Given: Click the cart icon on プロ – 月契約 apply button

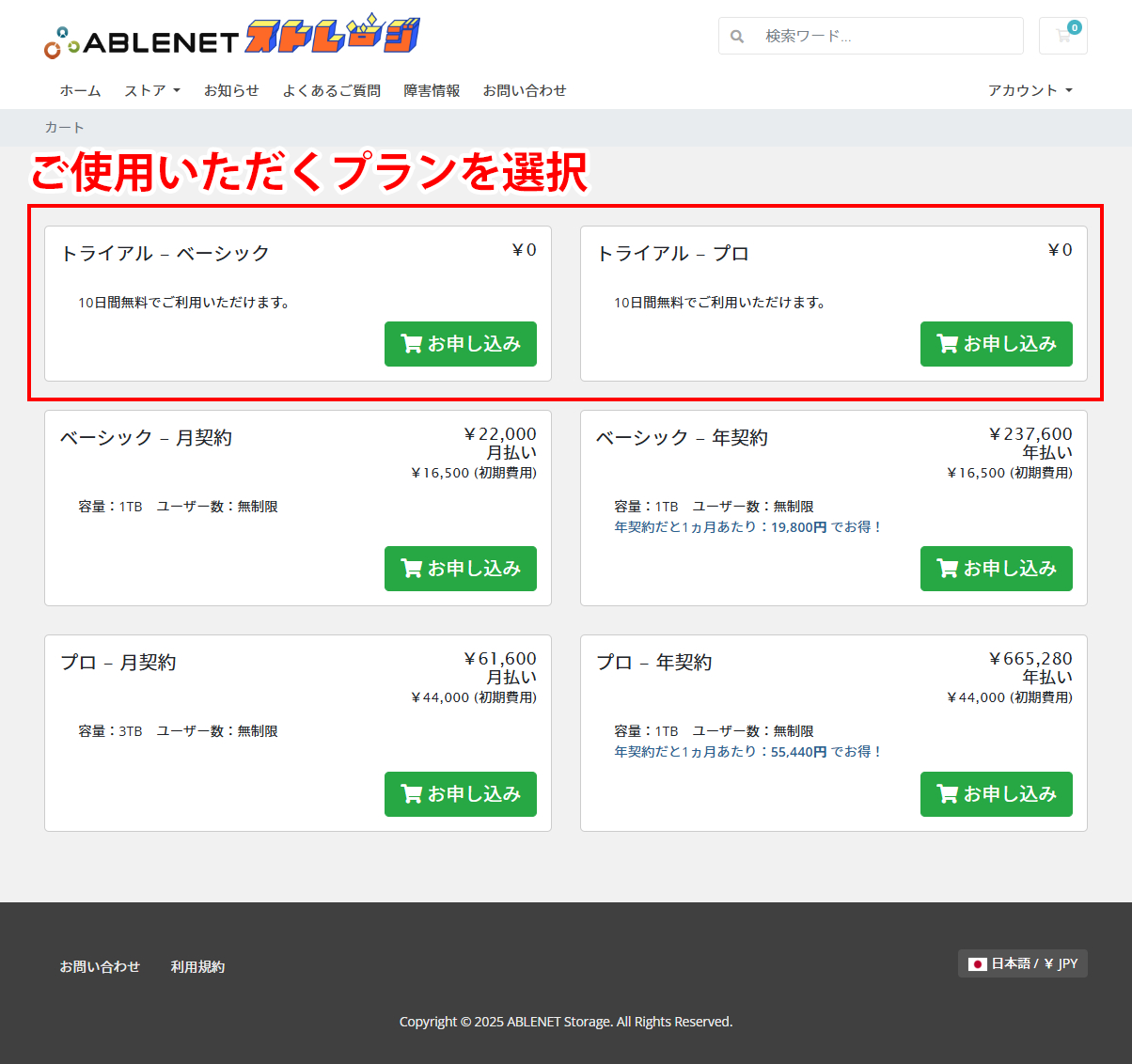Looking at the screenshot, I should [410, 794].
